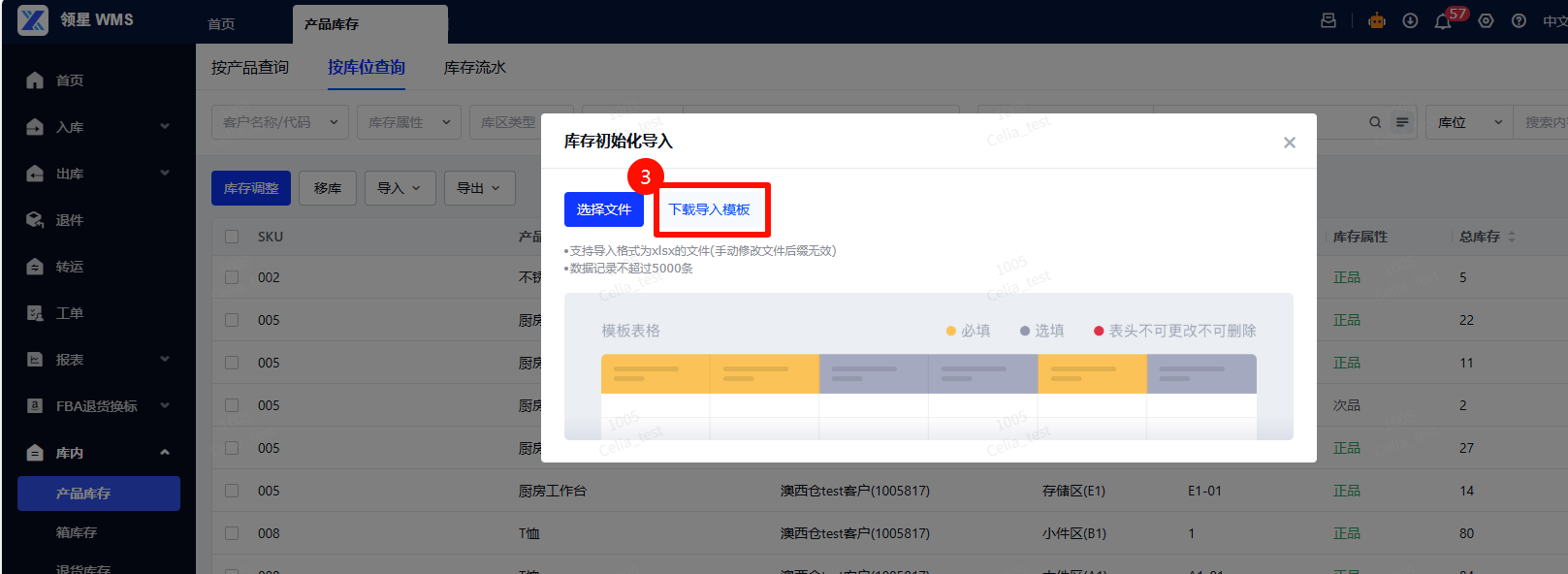This screenshot has height=574, width=1568.
Task: Open the 库存属性 dropdown filter
Action: [x=409, y=122]
